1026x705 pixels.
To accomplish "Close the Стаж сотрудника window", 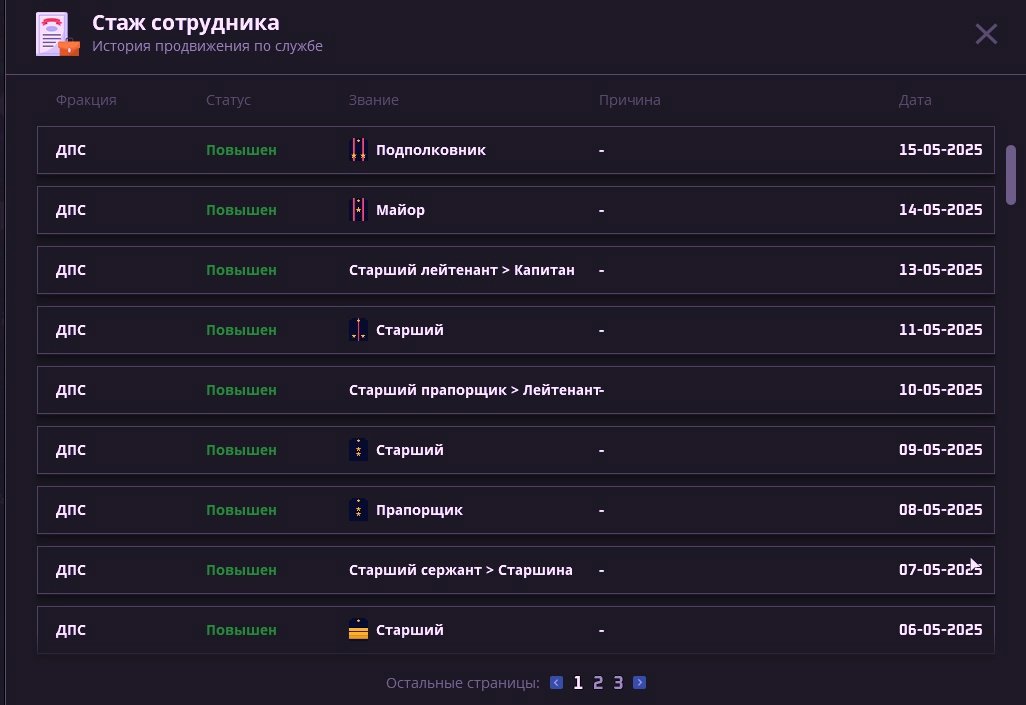I will (986, 34).
